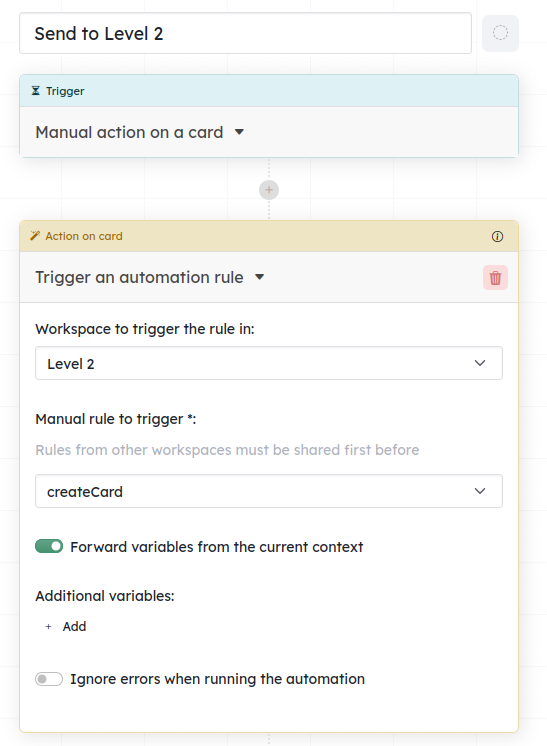Click the plus icon next to Add

click(x=48, y=627)
